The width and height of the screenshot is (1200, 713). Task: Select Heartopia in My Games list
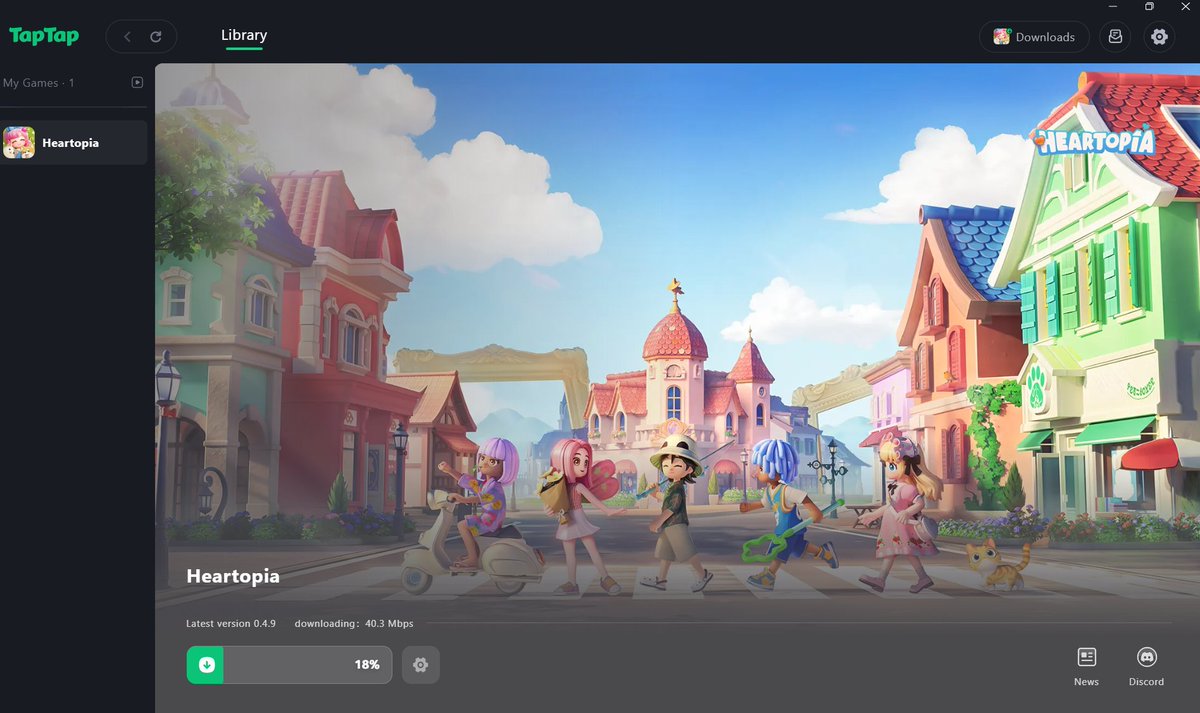[74, 143]
